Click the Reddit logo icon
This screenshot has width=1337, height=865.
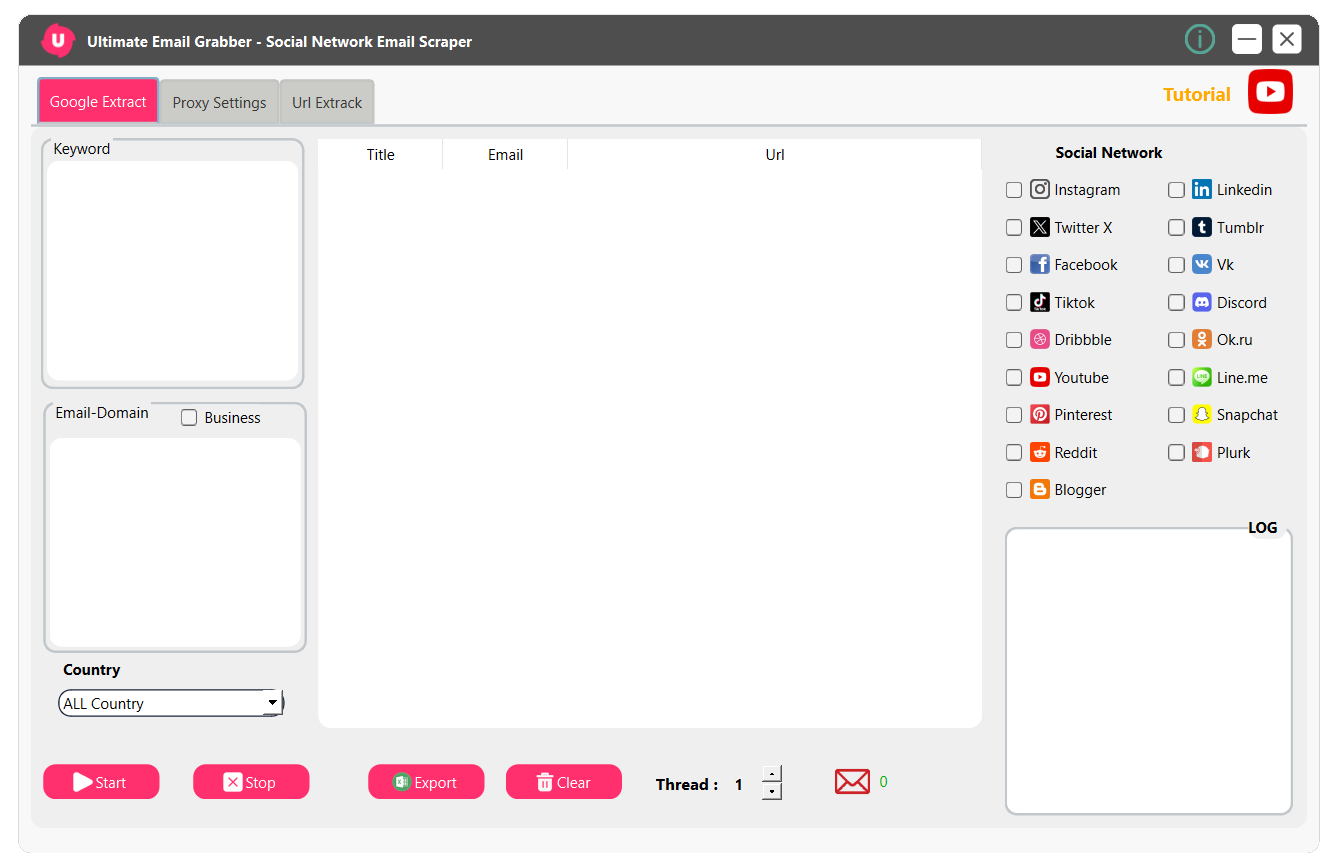(x=1040, y=452)
